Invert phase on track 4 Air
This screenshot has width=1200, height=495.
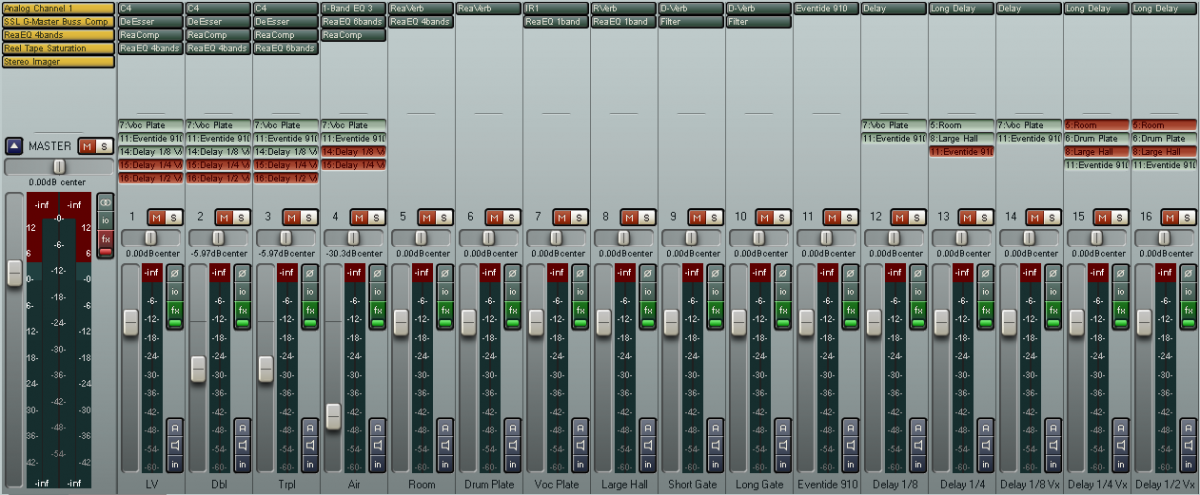376,274
